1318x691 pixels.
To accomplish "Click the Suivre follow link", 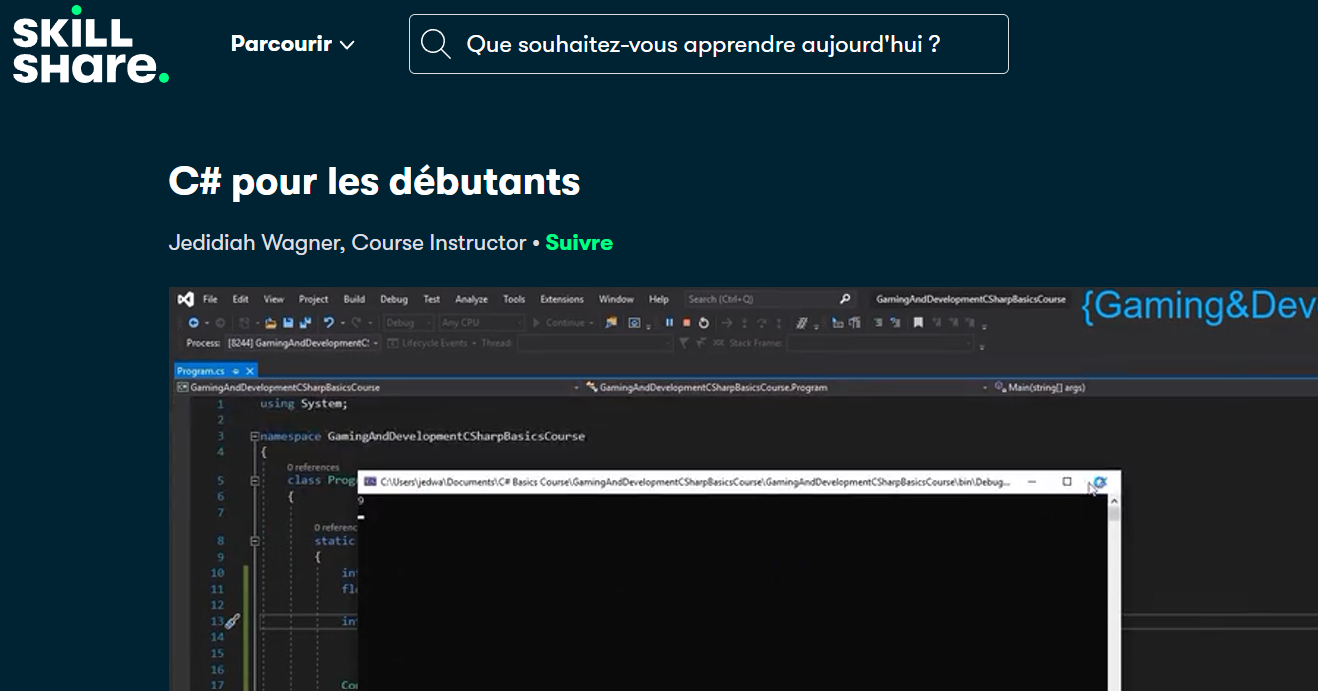I will [x=579, y=243].
